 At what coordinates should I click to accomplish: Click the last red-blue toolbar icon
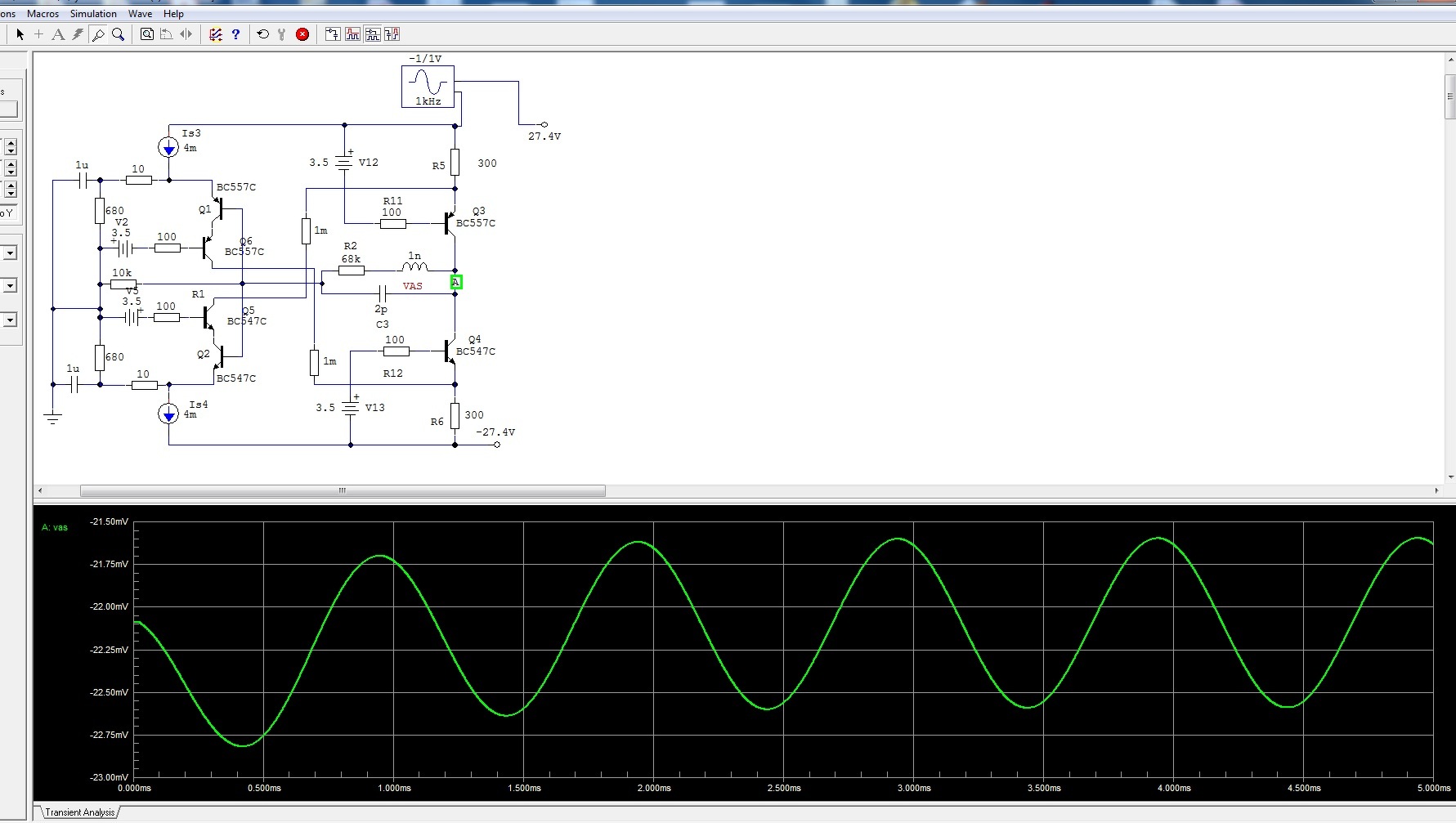pyautogui.click(x=392, y=34)
